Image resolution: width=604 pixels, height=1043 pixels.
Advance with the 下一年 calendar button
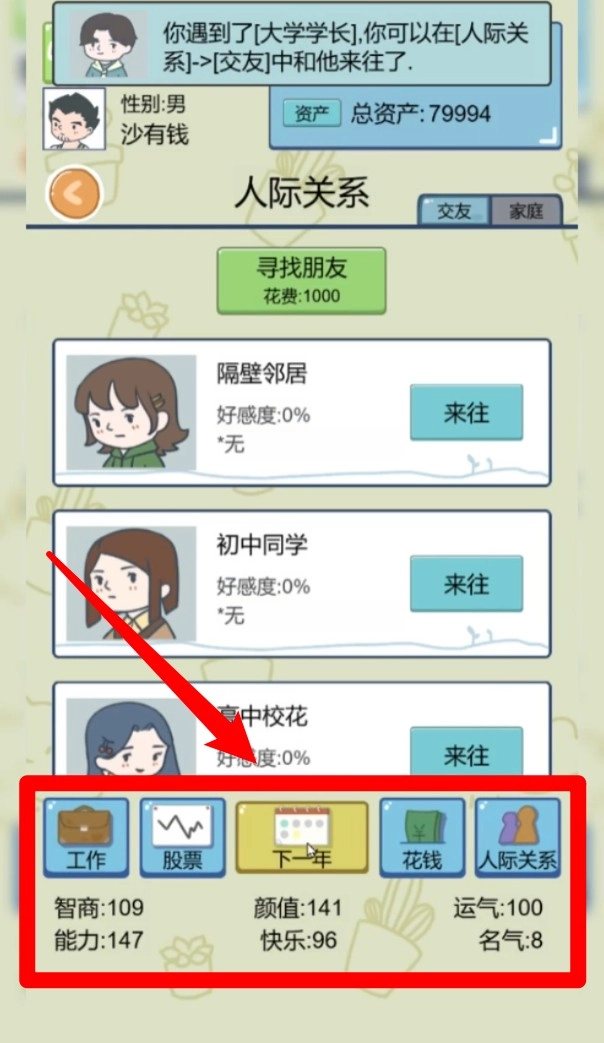(302, 837)
